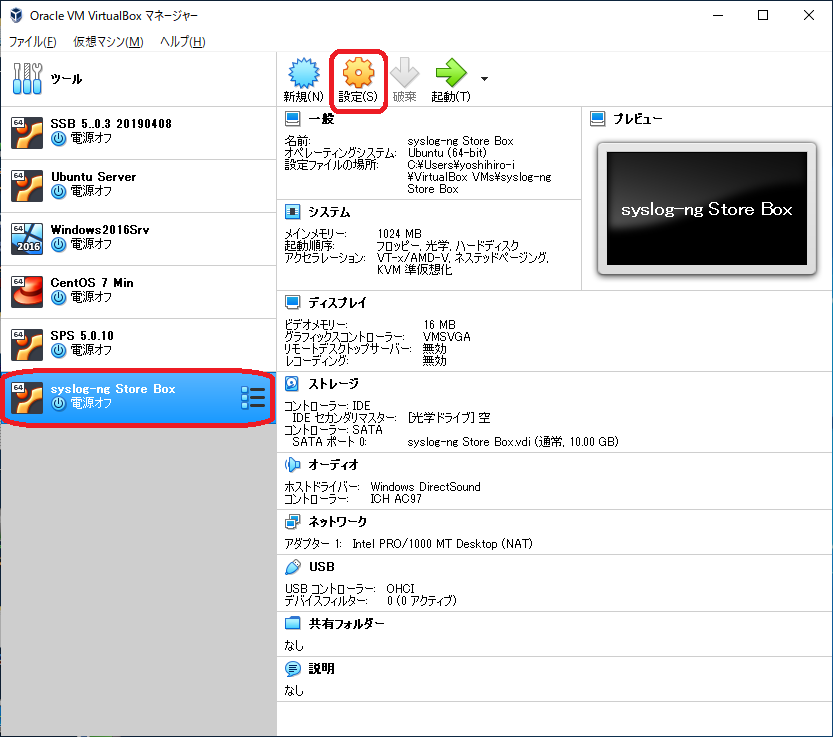
Task: Click the SSB 5.0.3 OS icon
Action: point(27,132)
